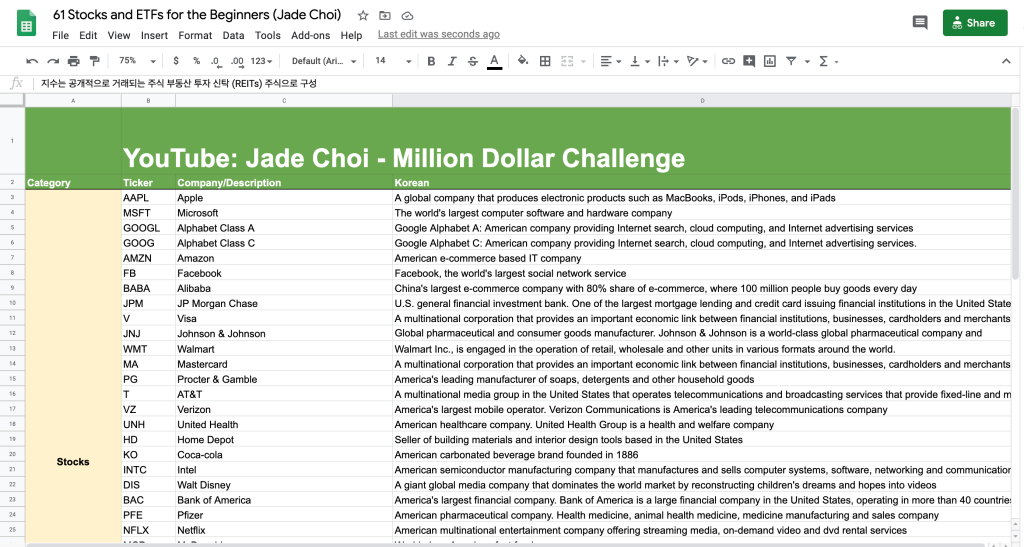Viewport: 1024px width, 547px height.
Task: Select the Stocks category cell
Action: [x=73, y=461]
